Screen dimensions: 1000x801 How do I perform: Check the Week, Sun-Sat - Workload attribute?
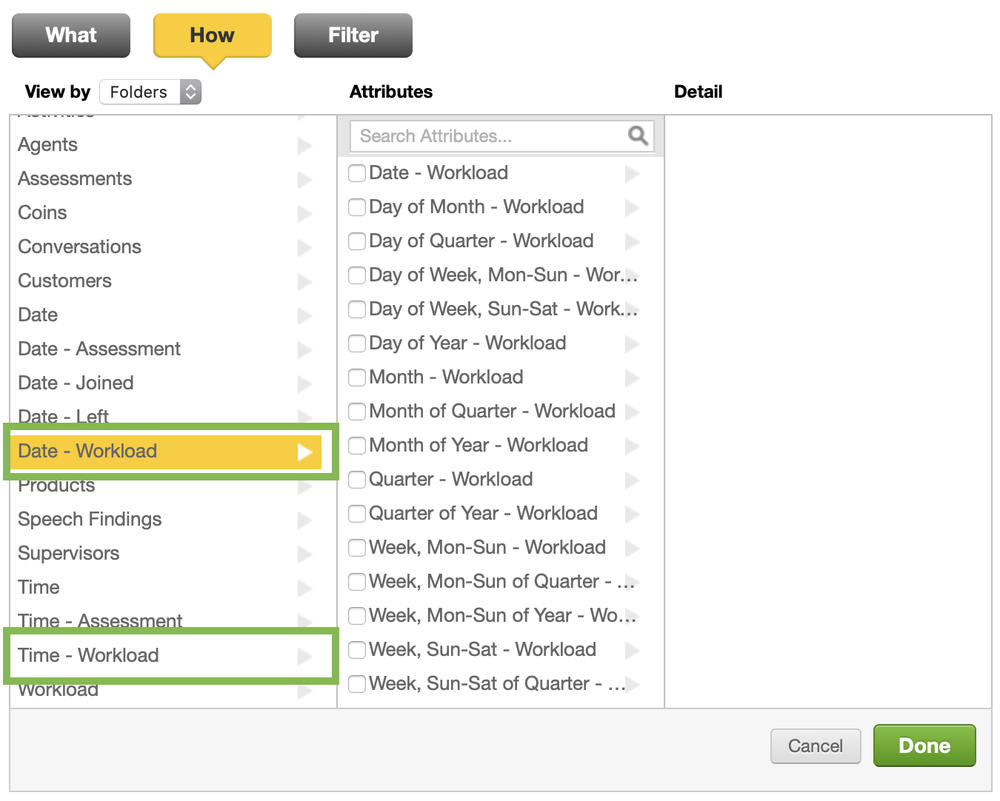coord(357,649)
